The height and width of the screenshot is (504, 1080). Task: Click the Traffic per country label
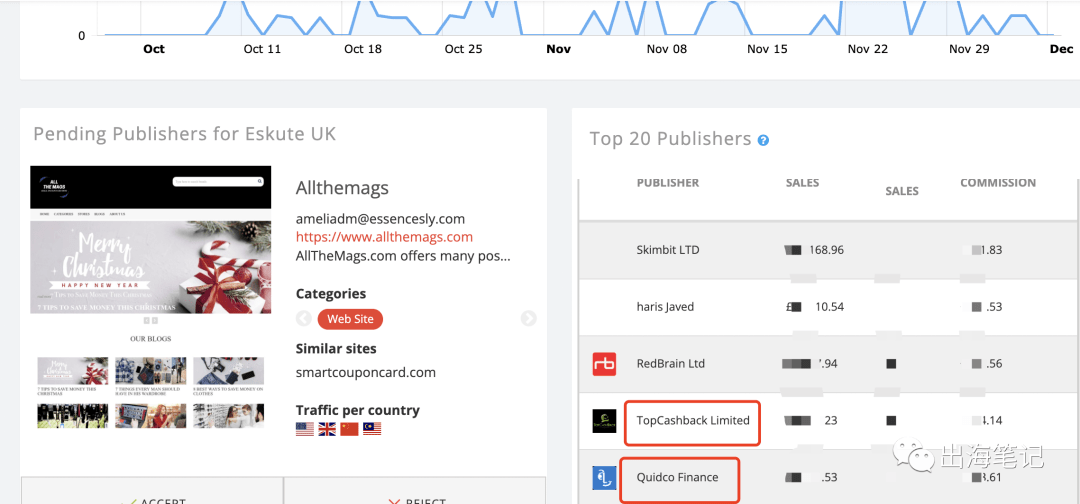tap(357, 410)
